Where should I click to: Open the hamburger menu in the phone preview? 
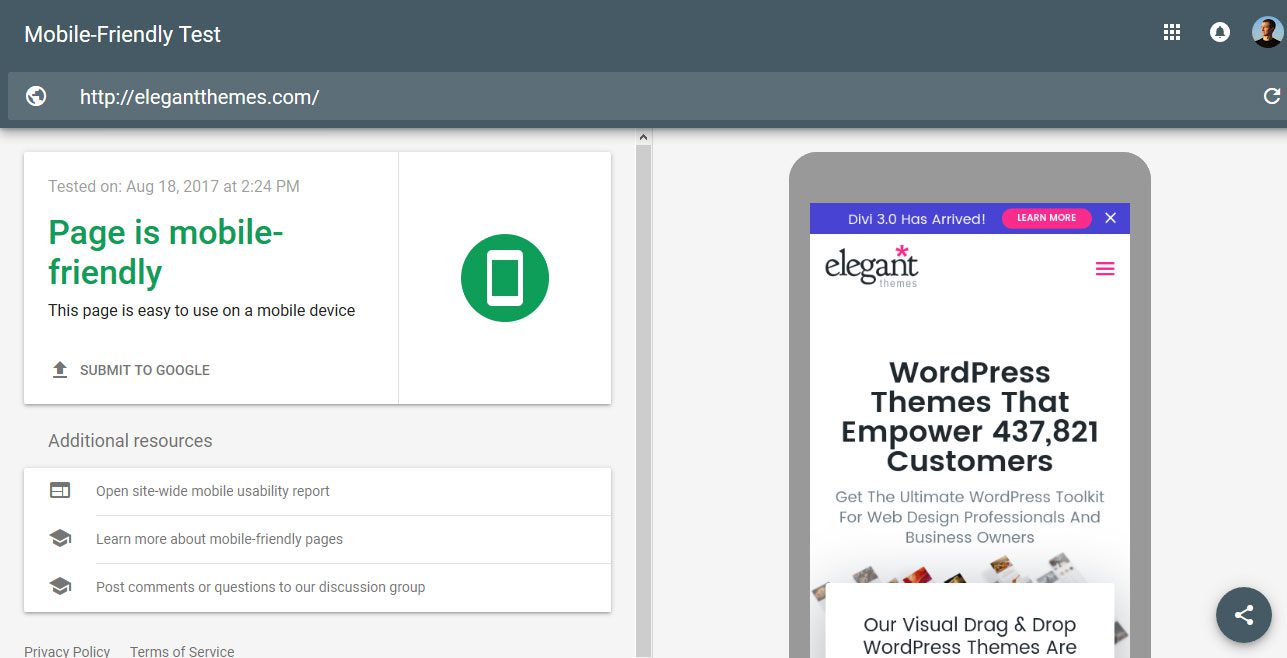pos(1104,268)
